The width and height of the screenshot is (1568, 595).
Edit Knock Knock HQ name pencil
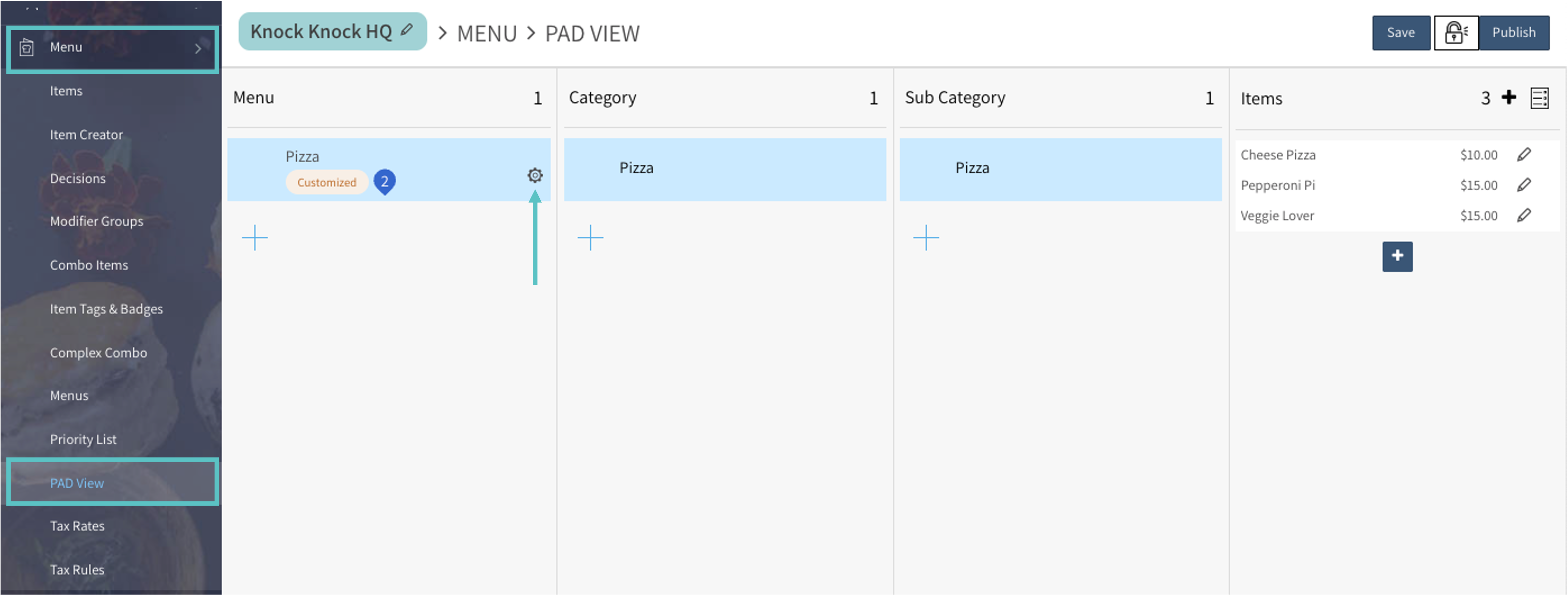pyautogui.click(x=406, y=30)
